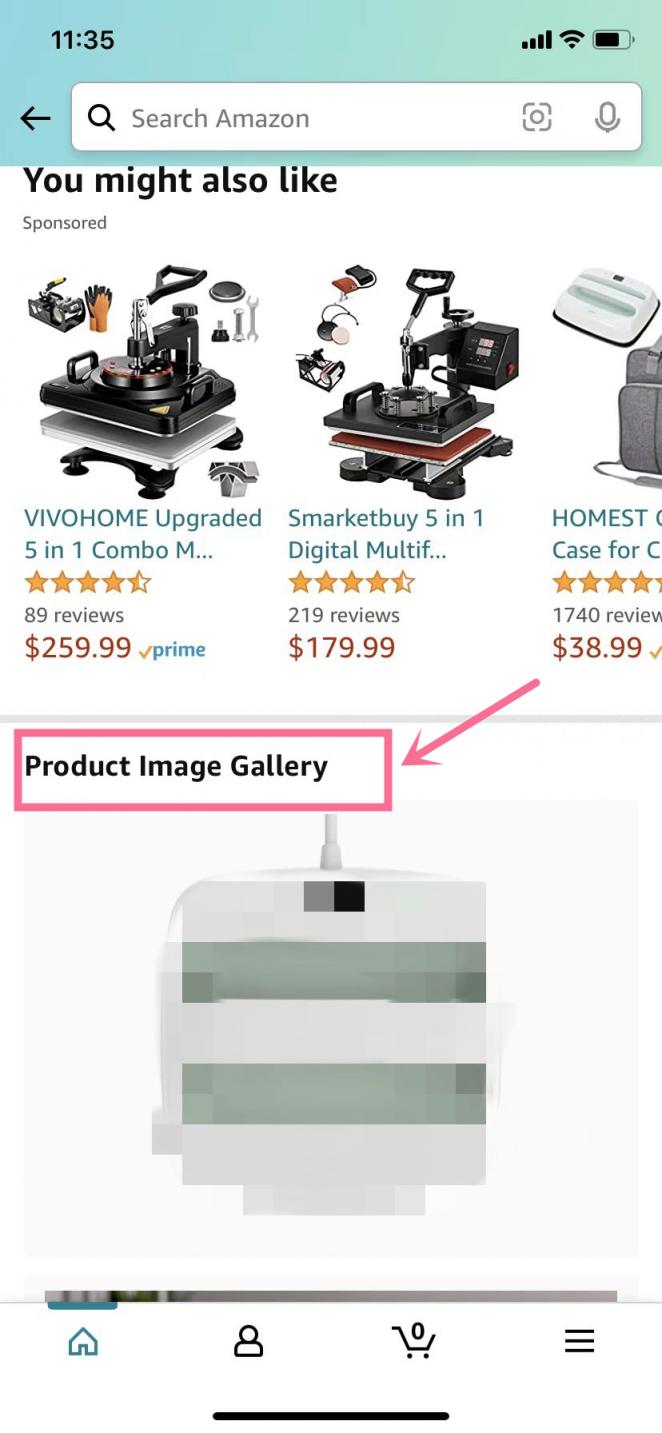Open camera lens search icon
Image resolution: width=662 pixels, height=1433 pixels.
(537, 118)
